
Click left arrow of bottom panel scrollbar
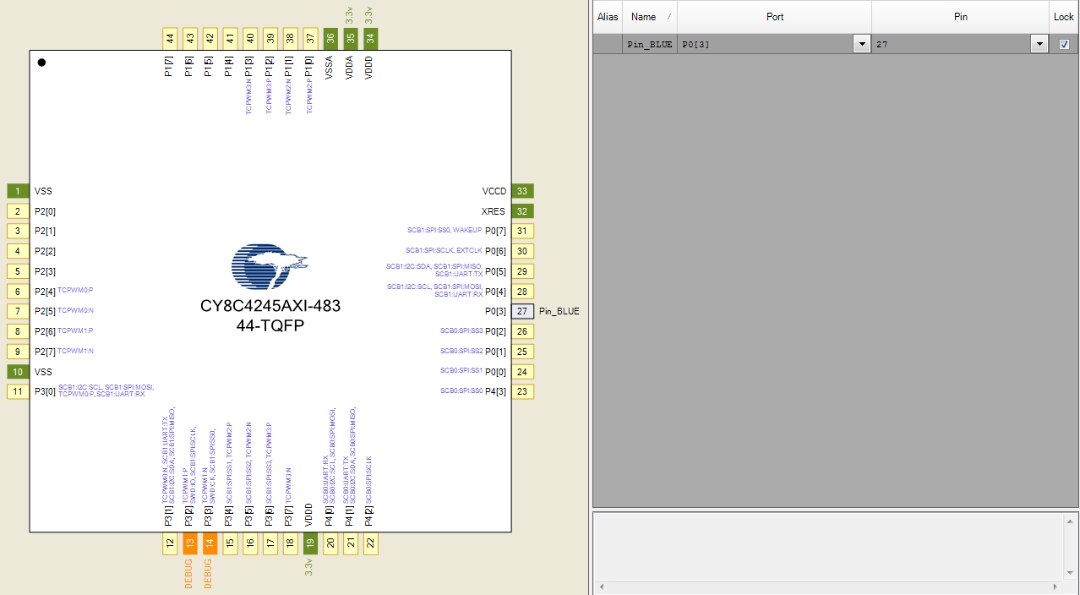click(600, 587)
